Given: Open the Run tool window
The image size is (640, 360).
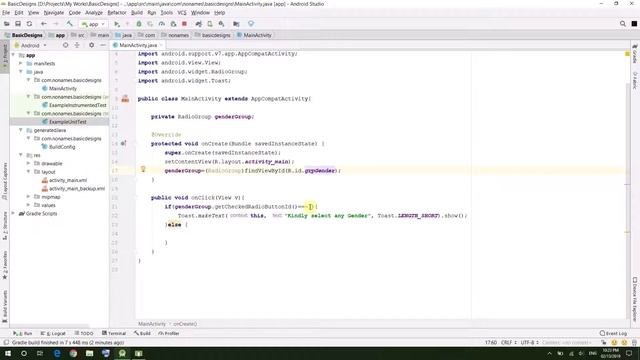Looking at the screenshot, I should 23,333.
